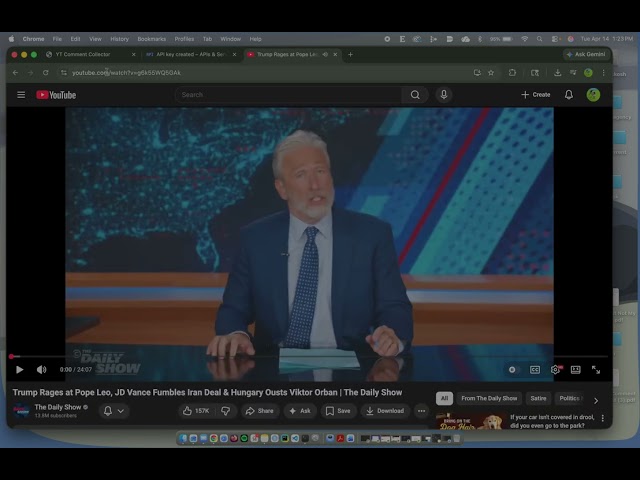Switch to theater mode
The height and width of the screenshot is (480, 640).
(x=576, y=370)
